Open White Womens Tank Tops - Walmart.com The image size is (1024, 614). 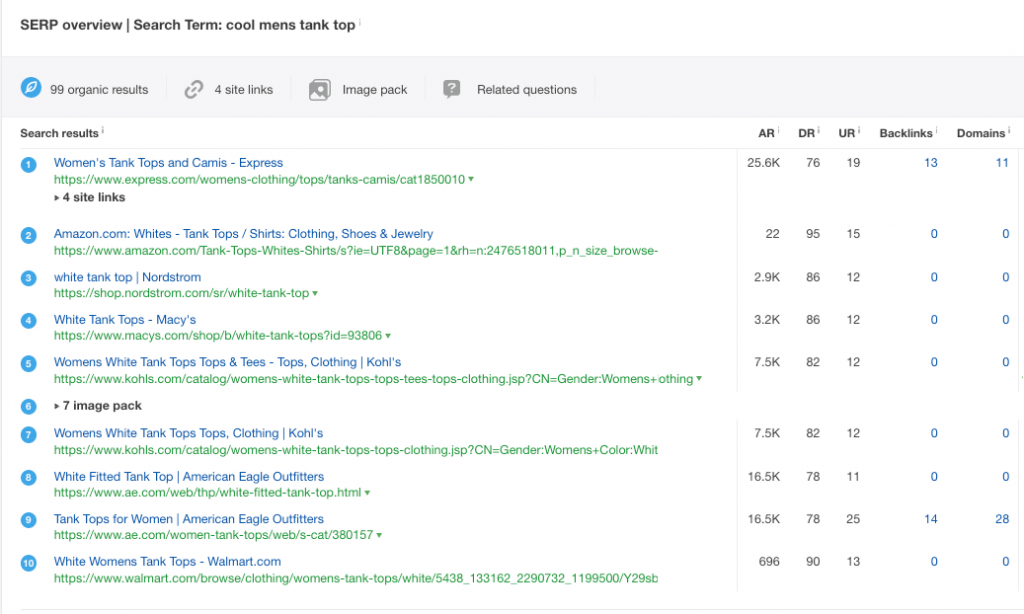pos(167,562)
